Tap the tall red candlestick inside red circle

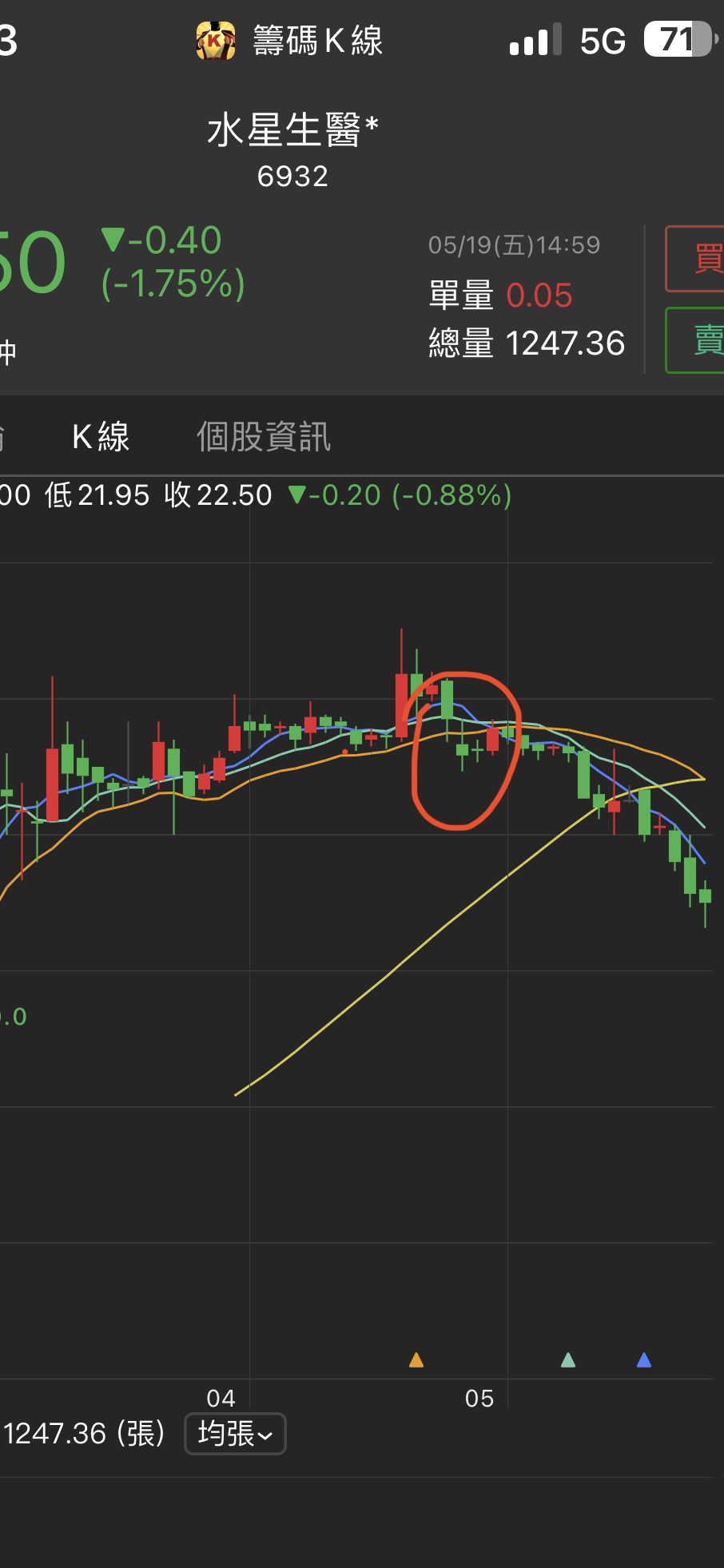pyautogui.click(x=493, y=739)
